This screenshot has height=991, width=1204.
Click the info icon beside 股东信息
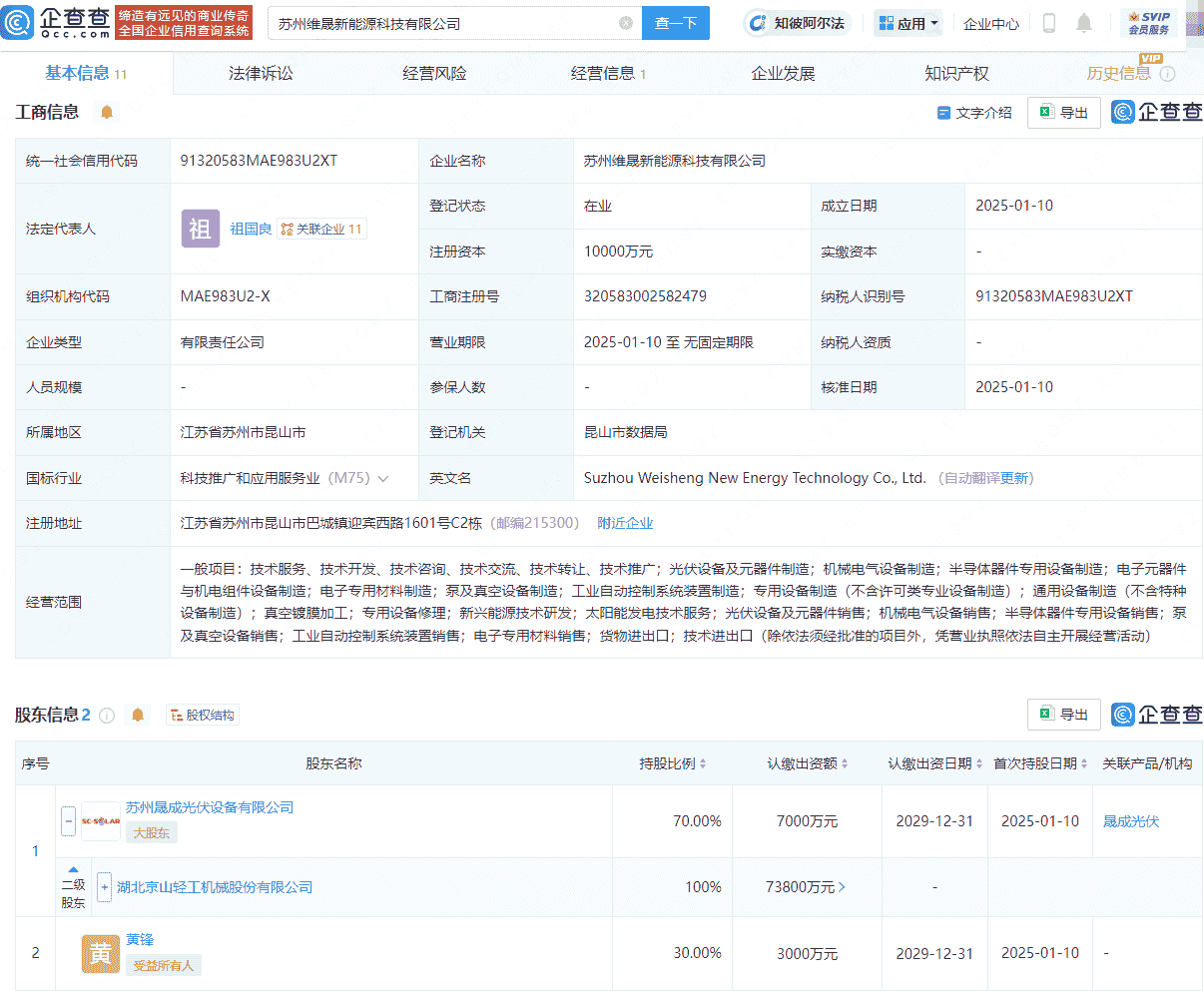[x=108, y=715]
